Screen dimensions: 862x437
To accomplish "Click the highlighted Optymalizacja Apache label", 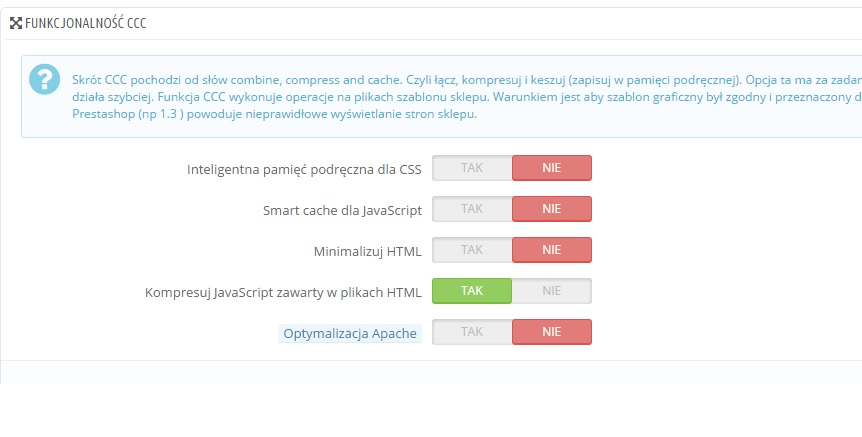I will click(x=350, y=333).
